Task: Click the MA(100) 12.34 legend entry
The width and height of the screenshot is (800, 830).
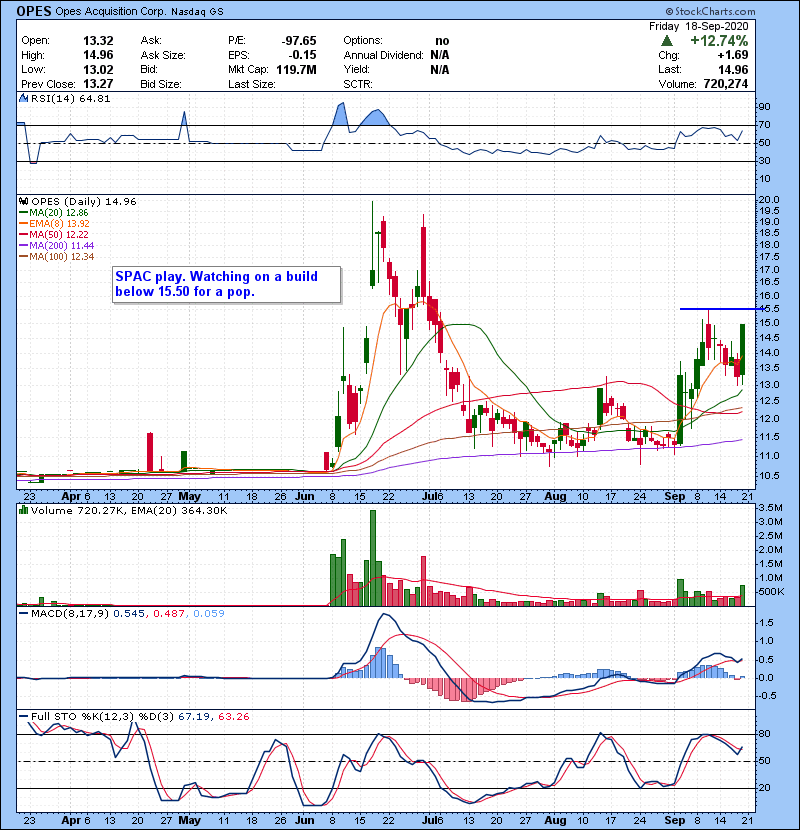Action: pos(57,257)
